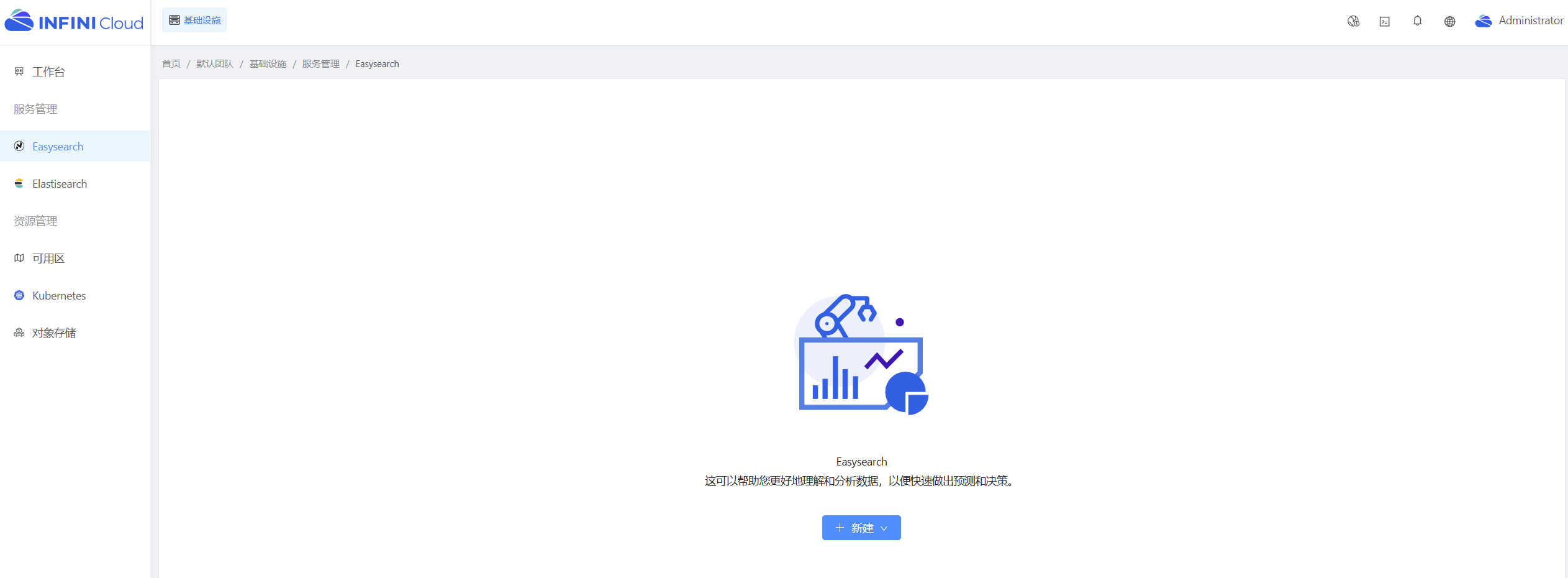Image resolution: width=1568 pixels, height=578 pixels.
Task: Click Easysearch breadcrumb text
Action: pos(377,64)
